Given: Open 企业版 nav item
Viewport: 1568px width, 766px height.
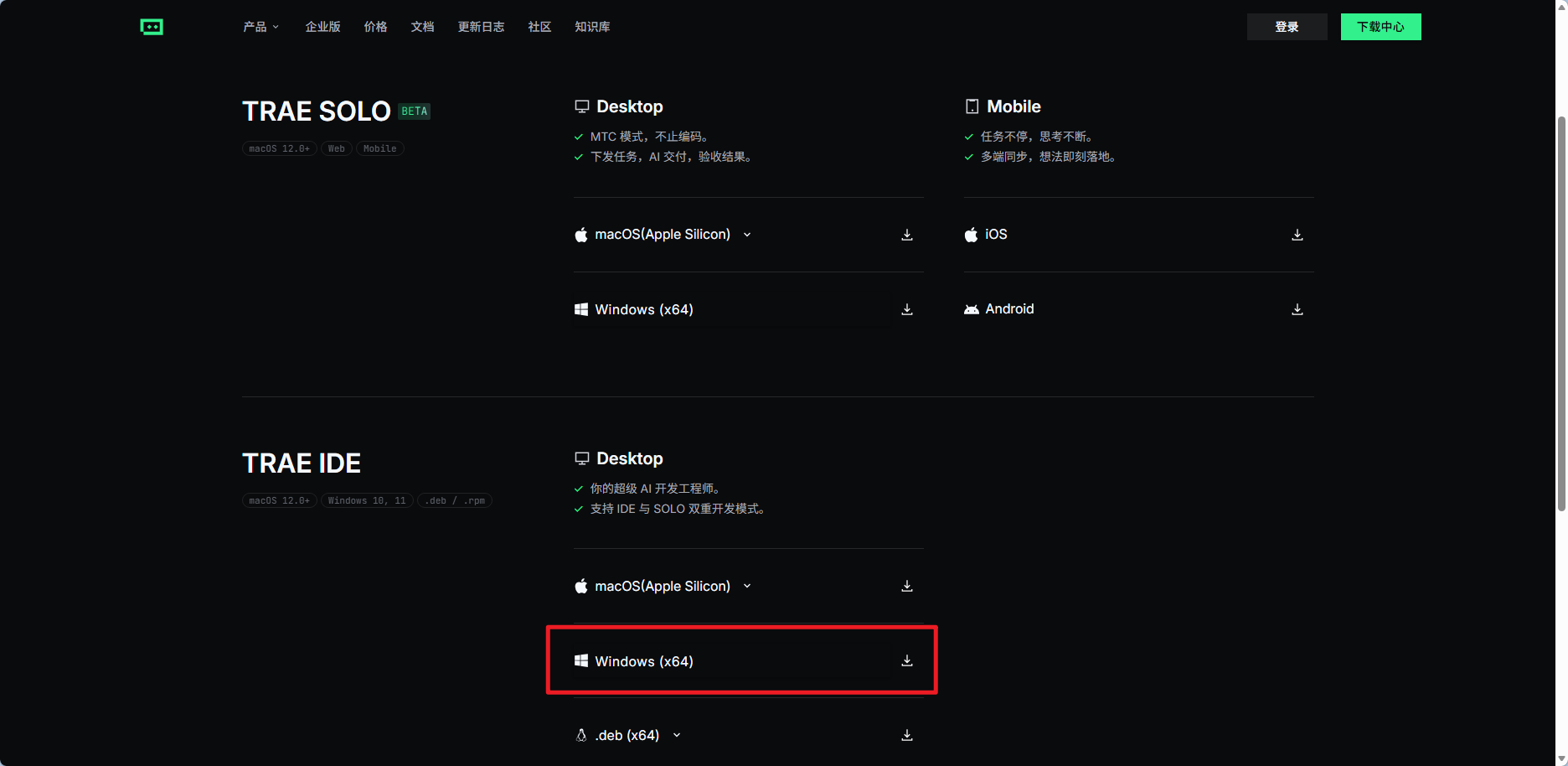Looking at the screenshot, I should [322, 27].
